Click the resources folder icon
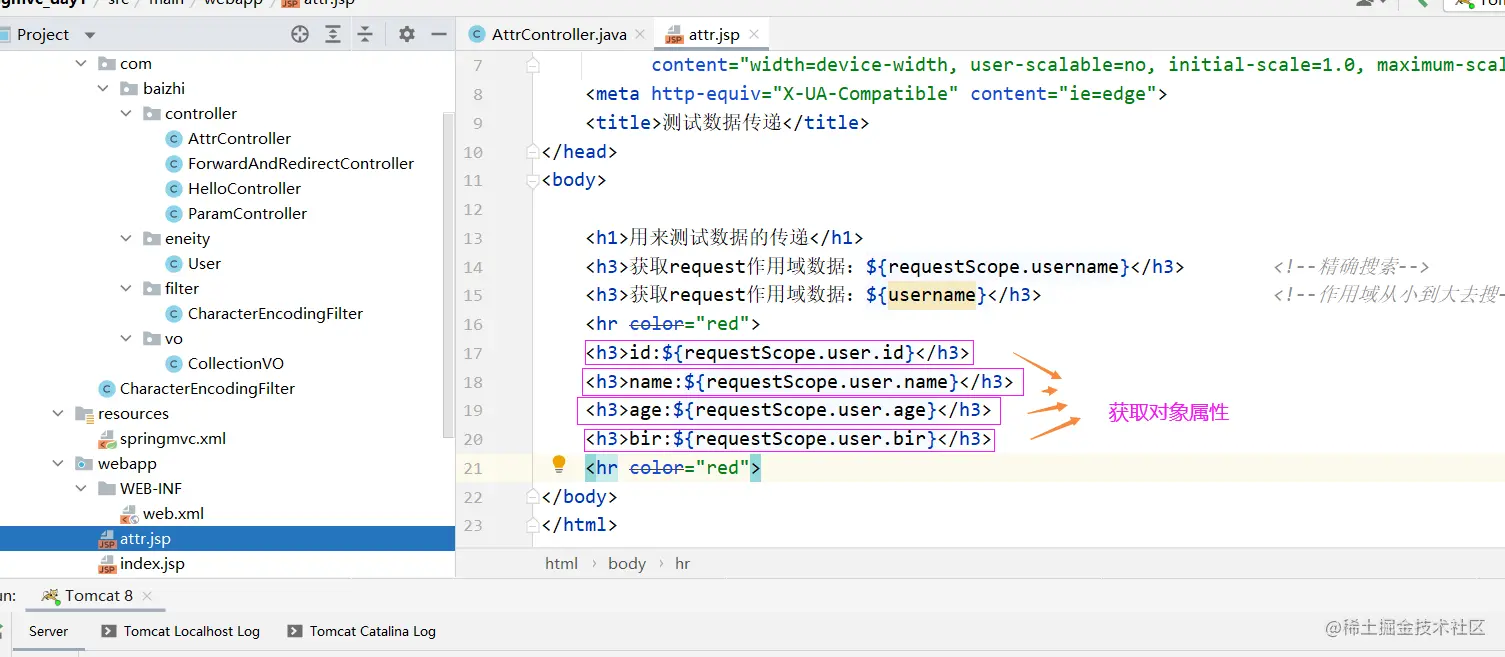This screenshot has height=657, width=1505. tap(84, 413)
